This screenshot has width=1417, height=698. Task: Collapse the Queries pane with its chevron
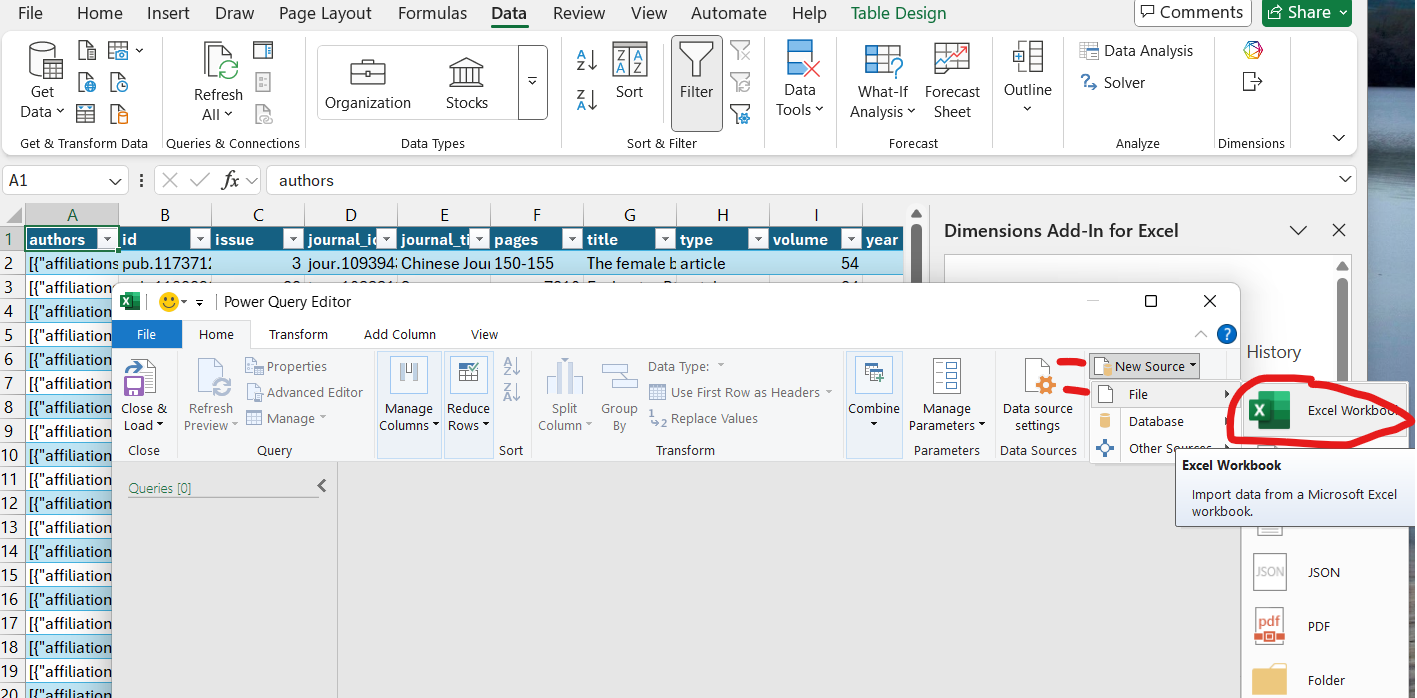click(x=321, y=485)
